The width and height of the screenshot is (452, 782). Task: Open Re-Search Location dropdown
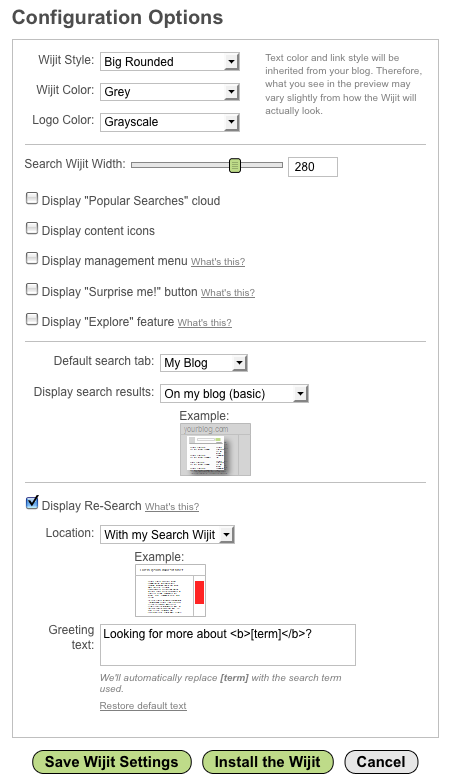point(167,535)
